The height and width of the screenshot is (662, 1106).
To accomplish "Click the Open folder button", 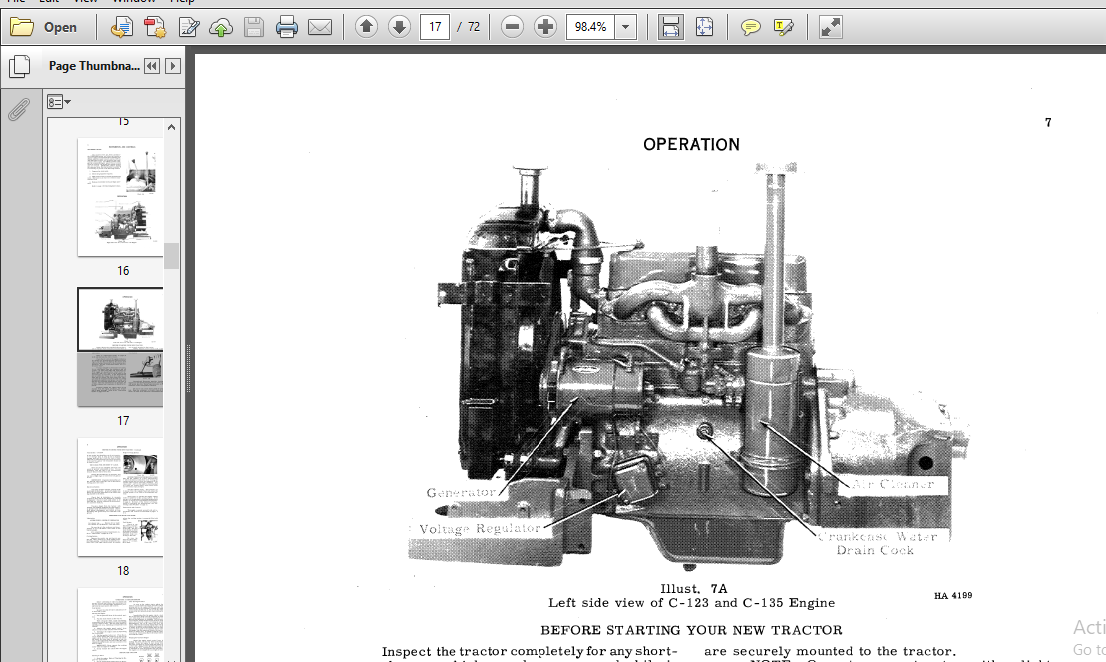I will [44, 27].
